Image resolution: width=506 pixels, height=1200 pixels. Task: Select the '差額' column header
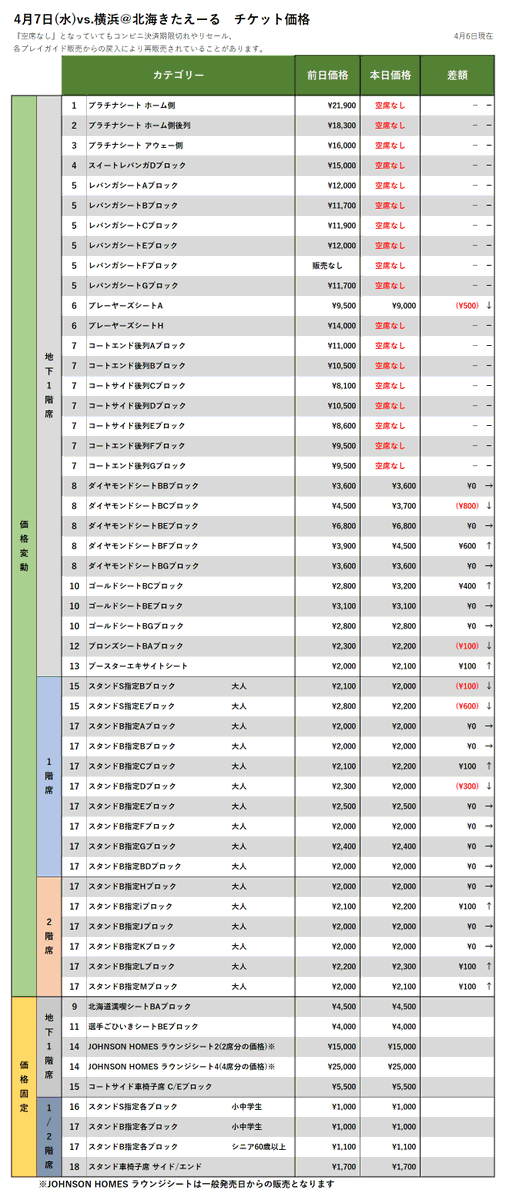pos(457,75)
